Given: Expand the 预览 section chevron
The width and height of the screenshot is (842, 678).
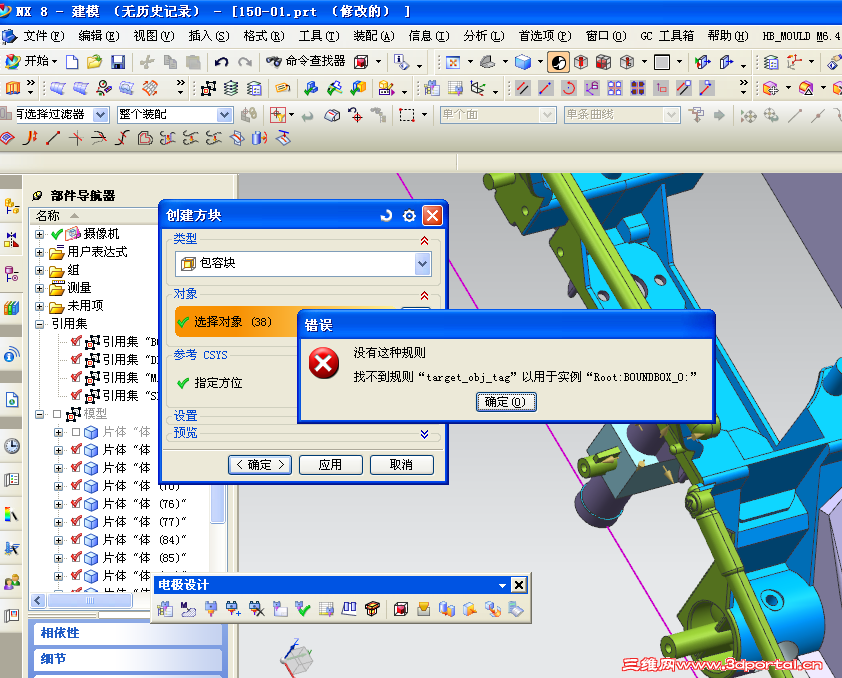Looking at the screenshot, I should point(424,434).
